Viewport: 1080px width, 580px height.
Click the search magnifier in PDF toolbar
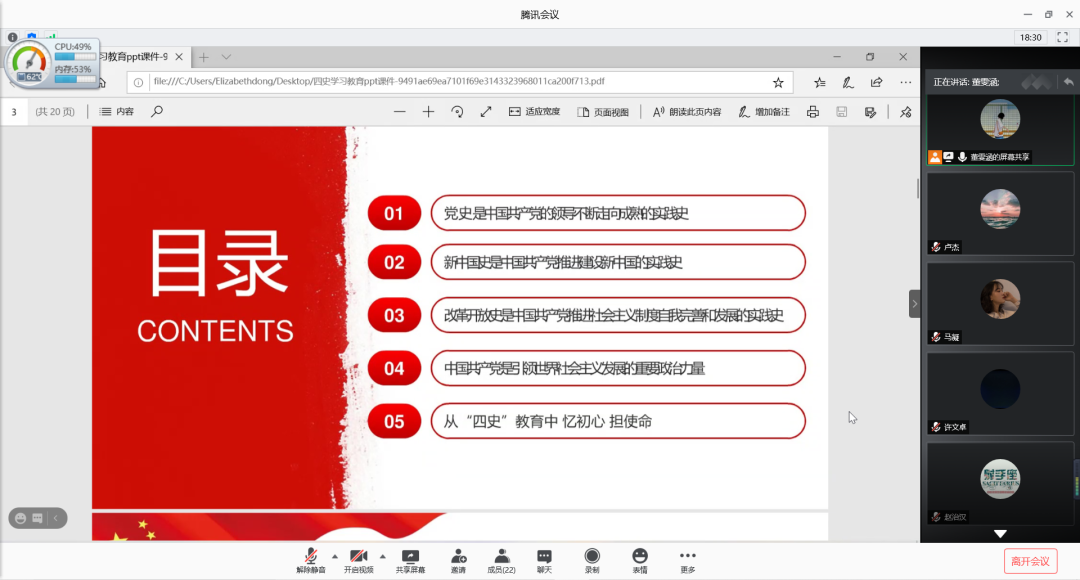[157, 112]
